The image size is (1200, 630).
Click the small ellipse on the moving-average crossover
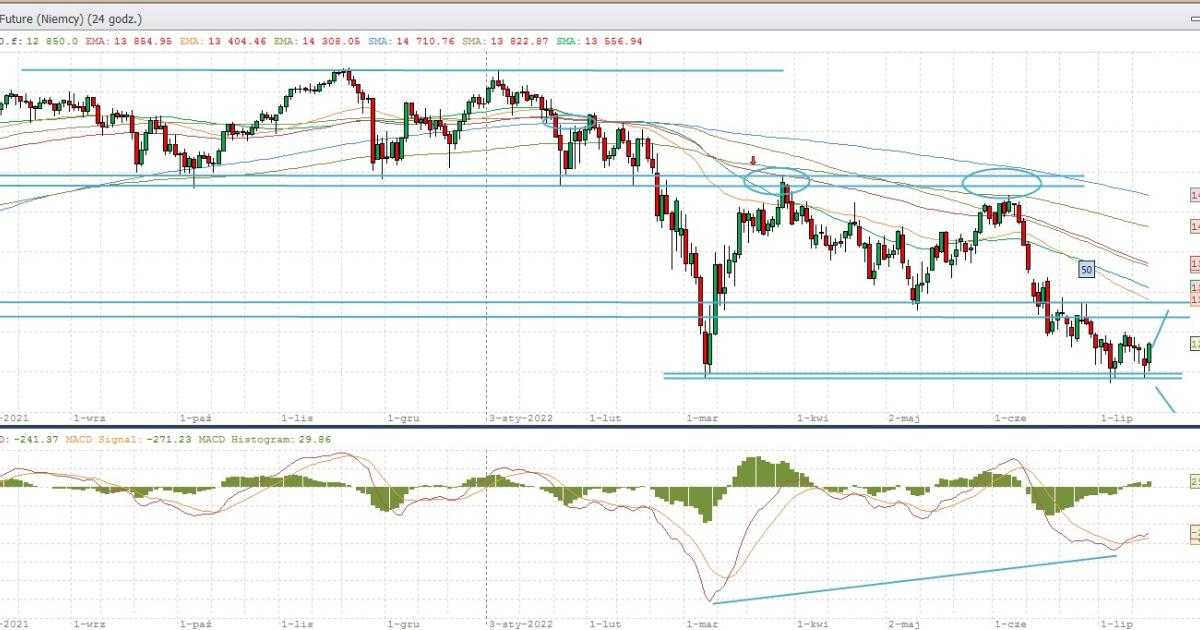(x=569, y=121)
